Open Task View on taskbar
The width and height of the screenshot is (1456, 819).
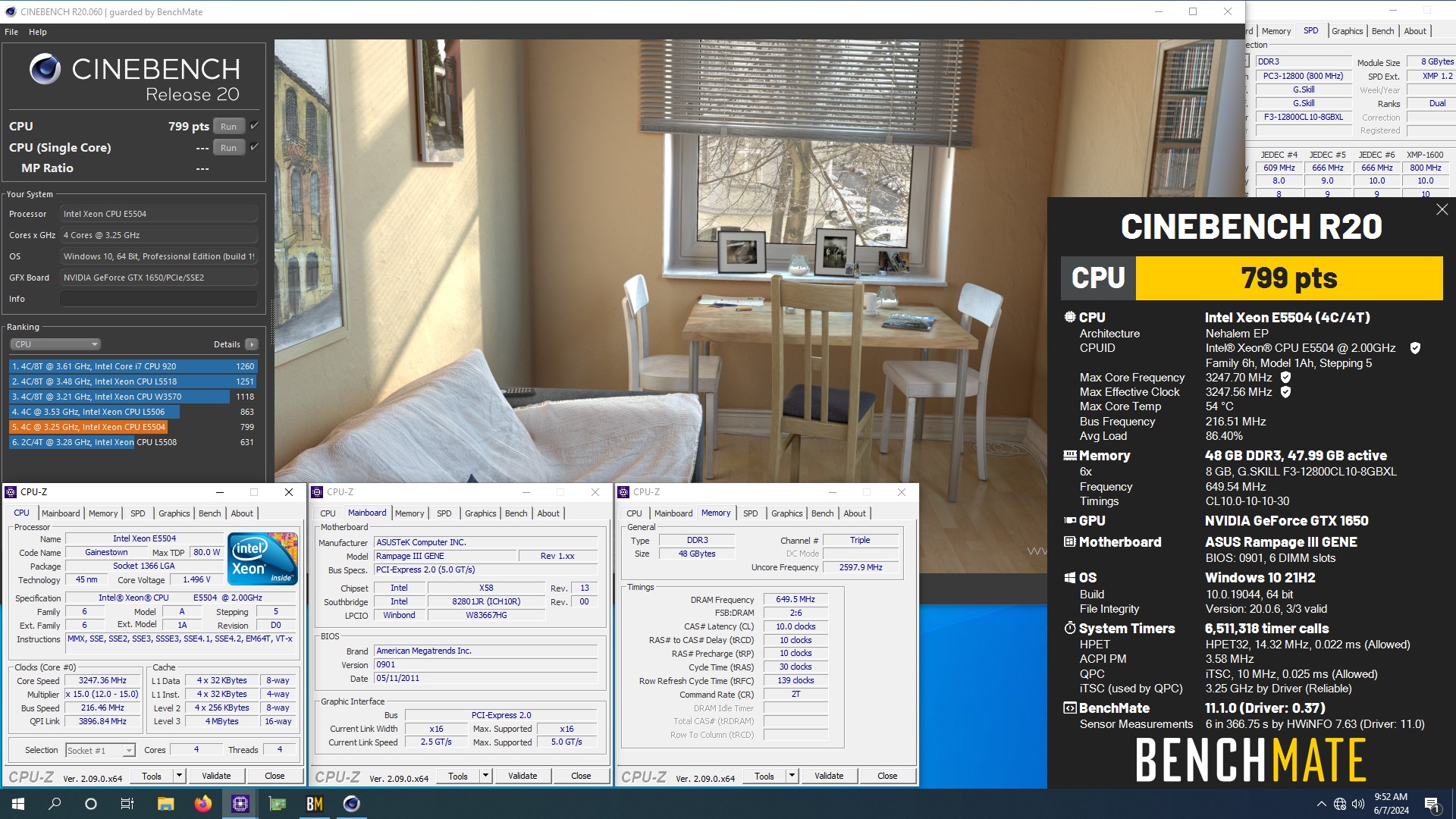click(x=127, y=804)
